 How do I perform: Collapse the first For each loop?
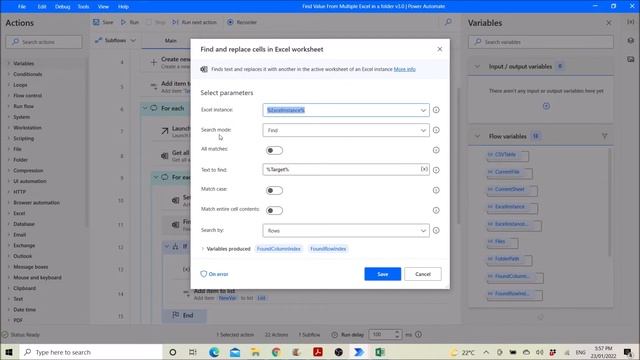[x=145, y=108]
